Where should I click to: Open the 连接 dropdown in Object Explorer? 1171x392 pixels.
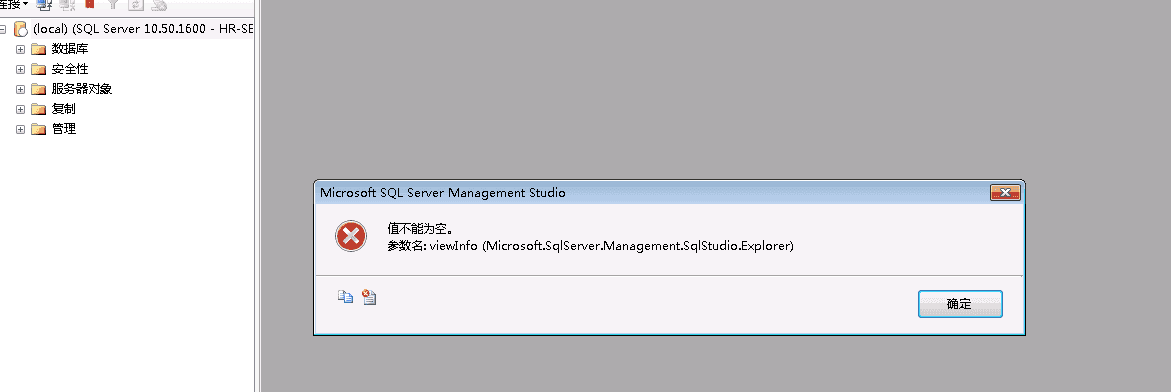[x=13, y=4]
